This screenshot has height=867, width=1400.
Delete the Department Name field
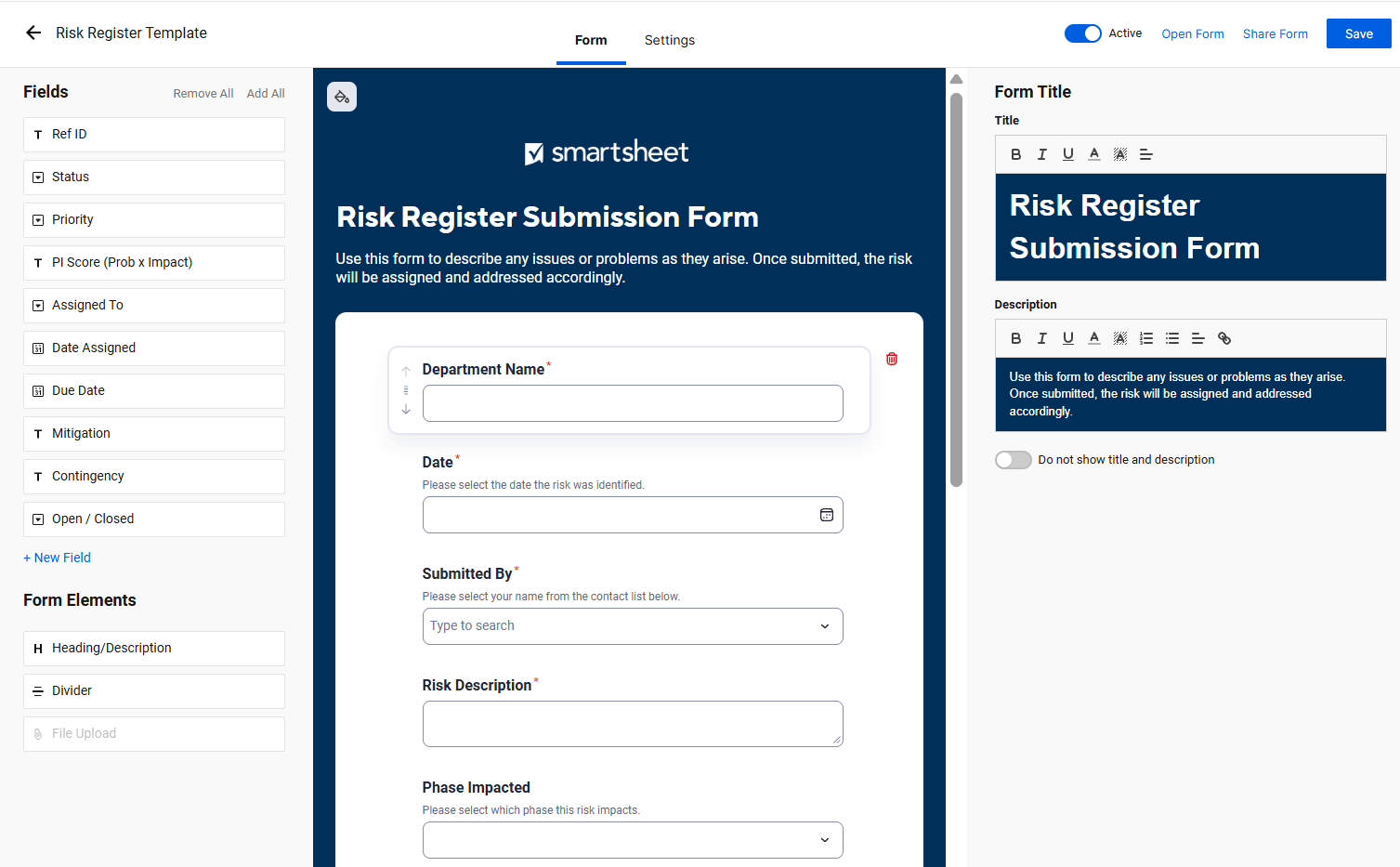891,359
